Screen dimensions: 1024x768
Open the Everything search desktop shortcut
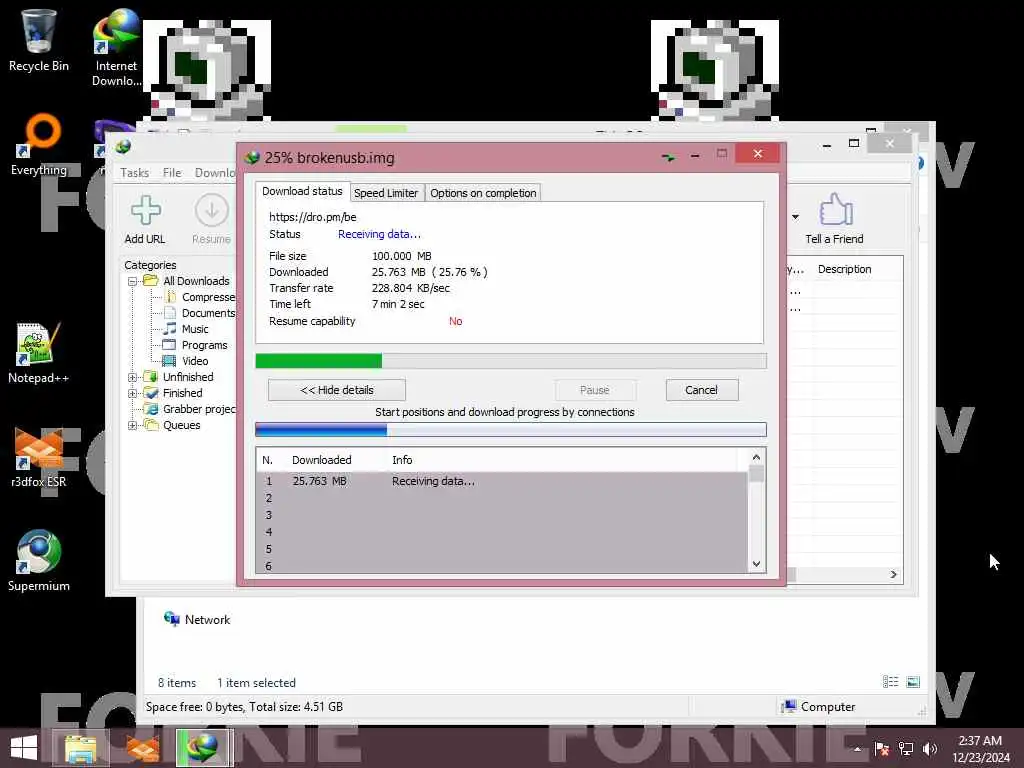pyautogui.click(x=39, y=144)
